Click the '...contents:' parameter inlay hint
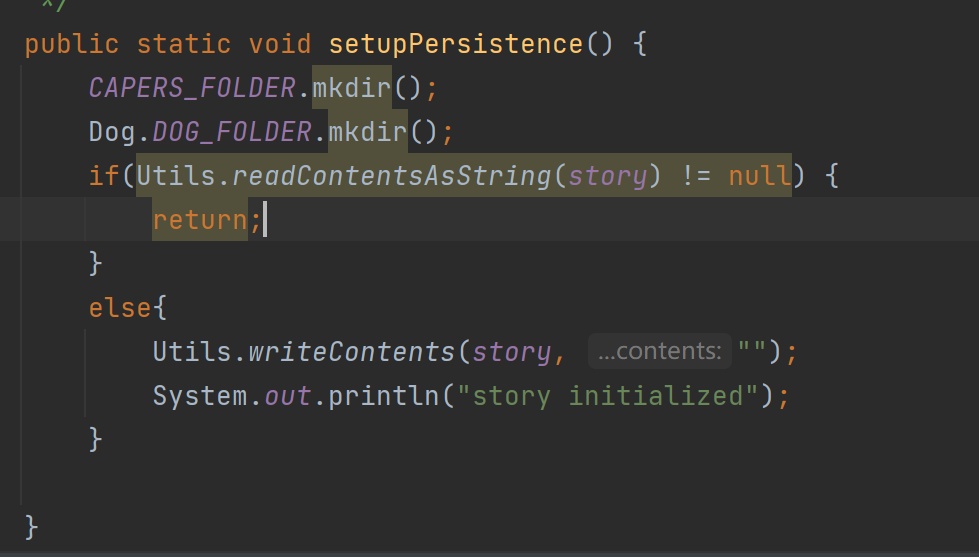 [659, 352]
